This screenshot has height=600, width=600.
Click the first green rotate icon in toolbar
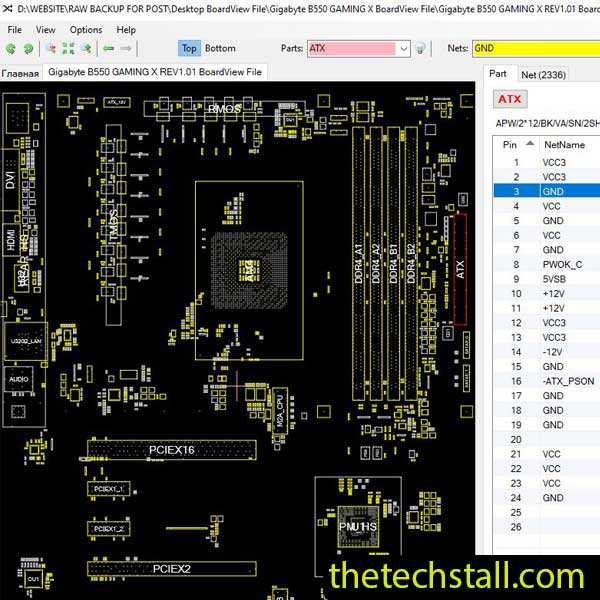point(11,49)
